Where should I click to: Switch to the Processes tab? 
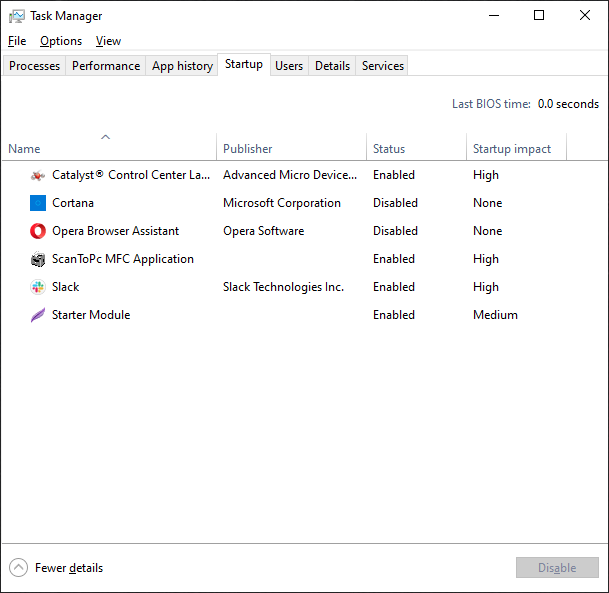(35, 66)
